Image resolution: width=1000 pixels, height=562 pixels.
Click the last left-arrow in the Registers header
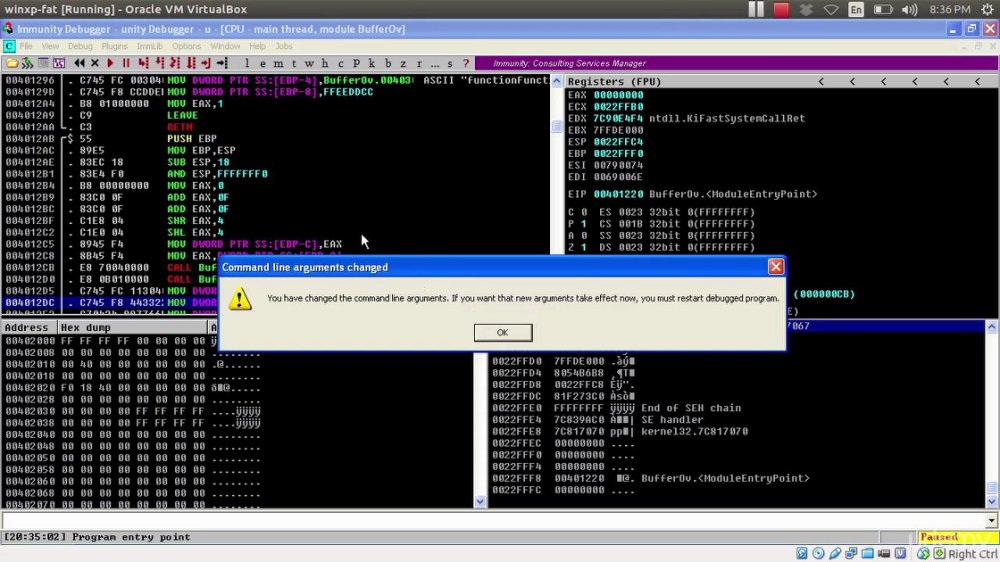978,82
